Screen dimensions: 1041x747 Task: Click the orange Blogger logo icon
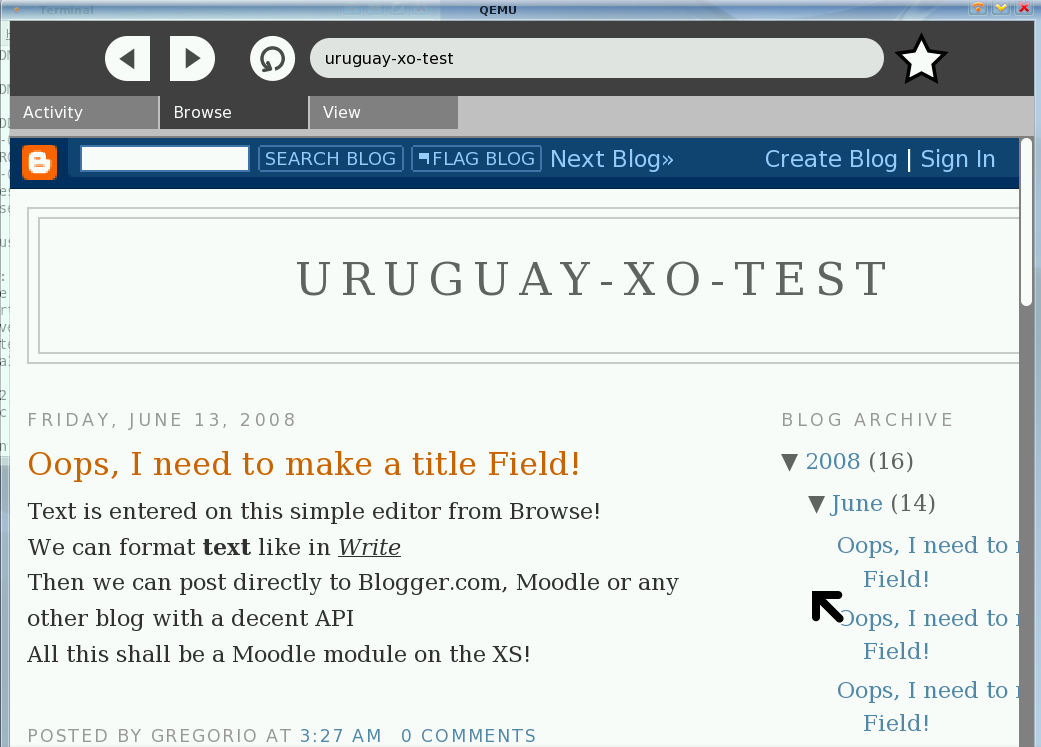pyautogui.click(x=40, y=161)
